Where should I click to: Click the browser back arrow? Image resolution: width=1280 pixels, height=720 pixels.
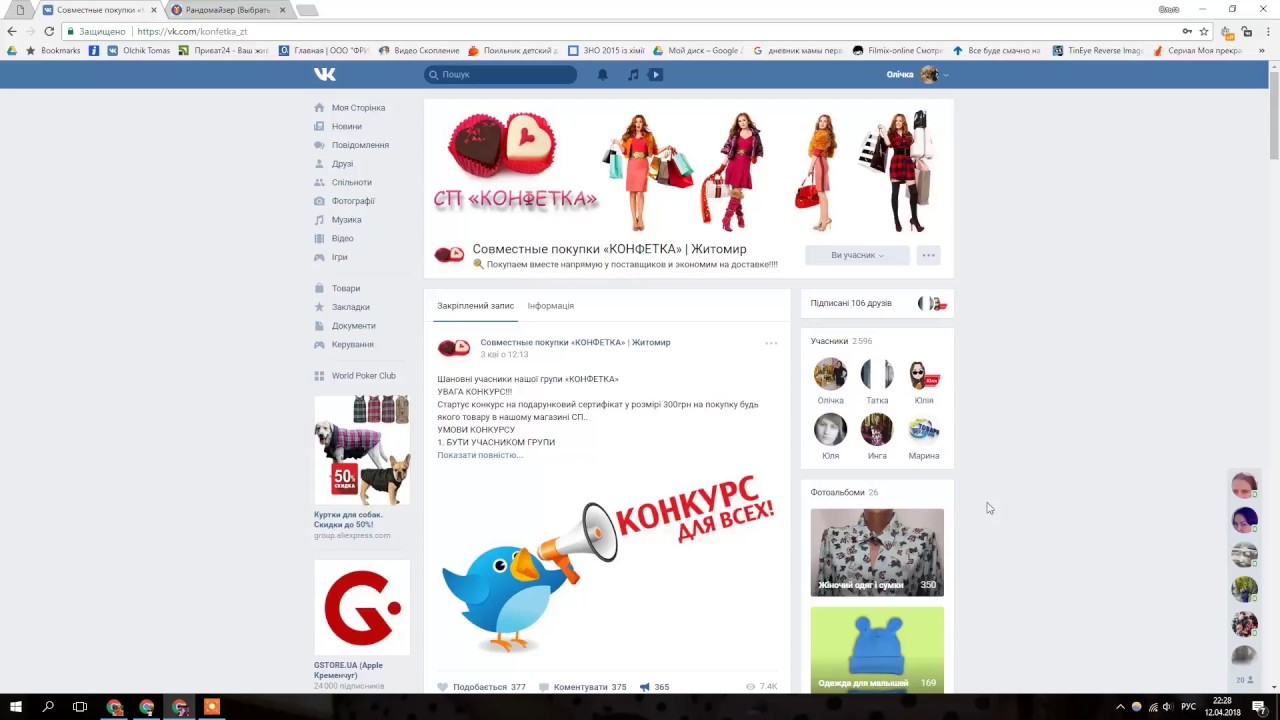click(12, 31)
